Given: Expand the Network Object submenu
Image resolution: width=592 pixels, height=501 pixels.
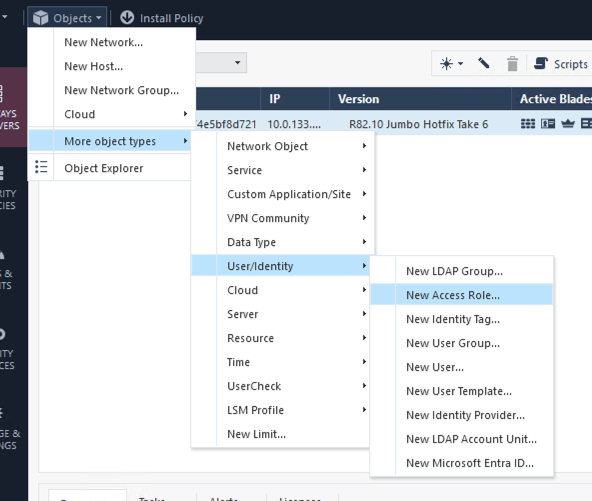Looking at the screenshot, I should (283, 146).
